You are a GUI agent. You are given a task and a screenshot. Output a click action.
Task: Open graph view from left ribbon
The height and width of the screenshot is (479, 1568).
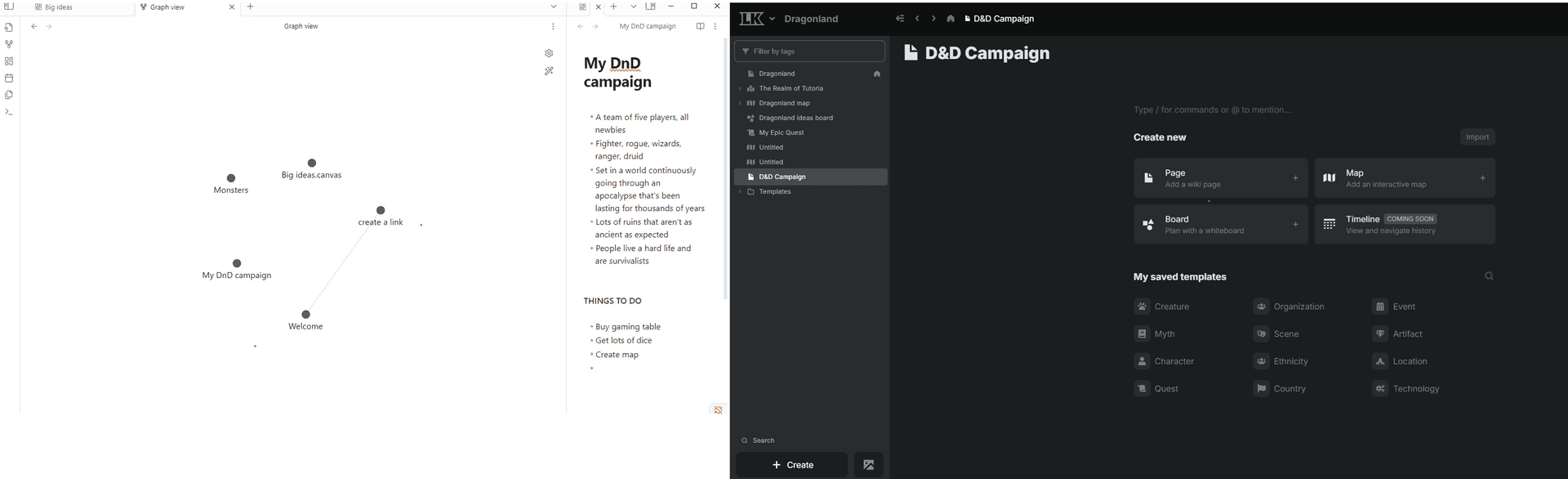pos(9,44)
